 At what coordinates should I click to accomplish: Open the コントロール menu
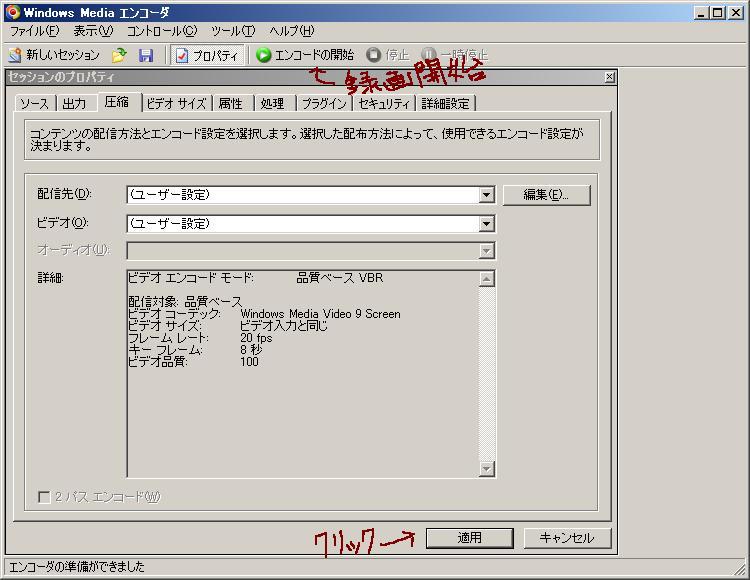[x=162, y=31]
